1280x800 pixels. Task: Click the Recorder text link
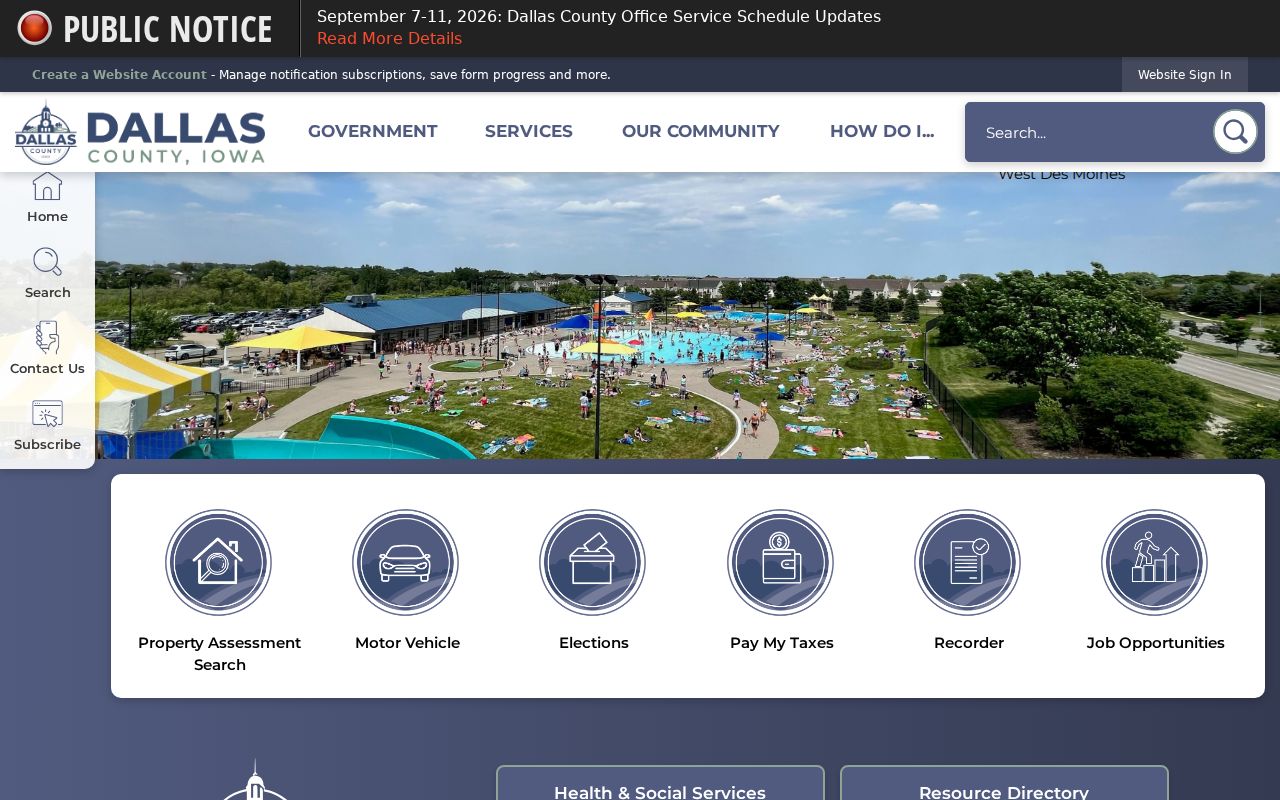click(969, 643)
